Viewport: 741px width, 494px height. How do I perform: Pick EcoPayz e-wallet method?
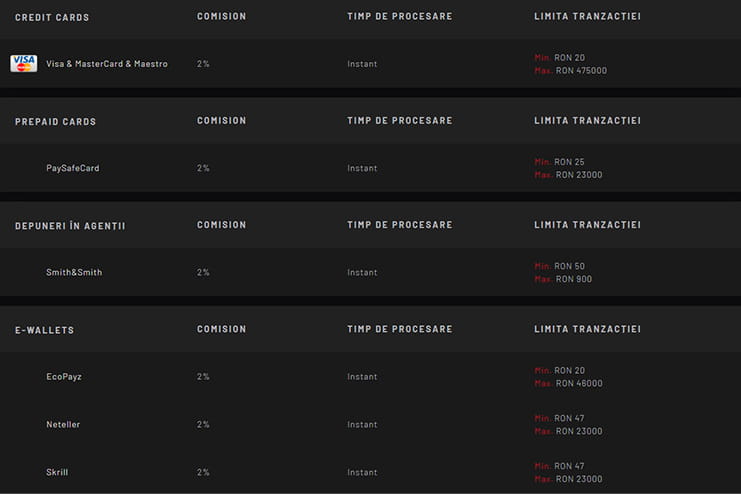(x=64, y=377)
